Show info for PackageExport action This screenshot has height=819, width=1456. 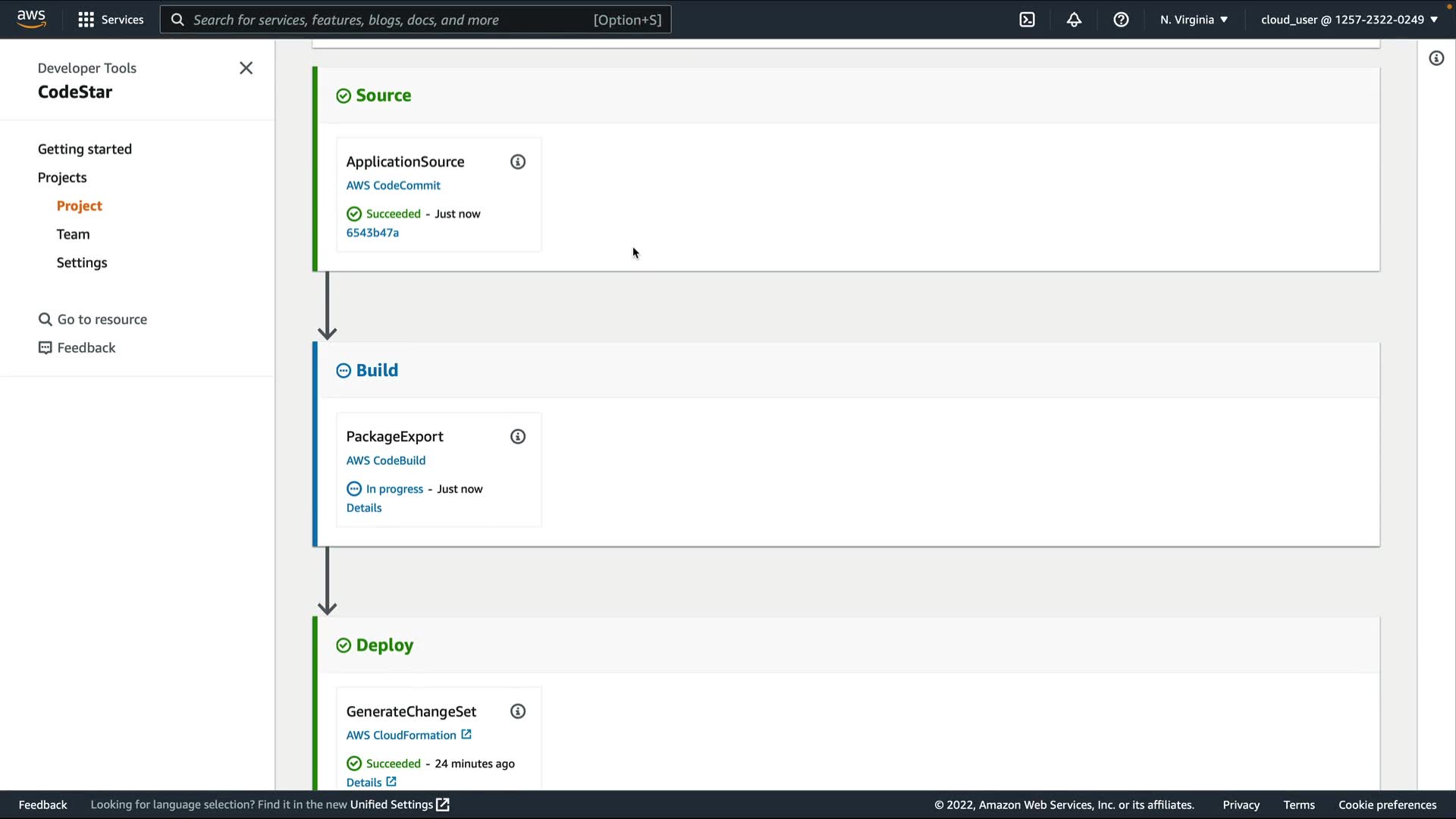(x=518, y=437)
